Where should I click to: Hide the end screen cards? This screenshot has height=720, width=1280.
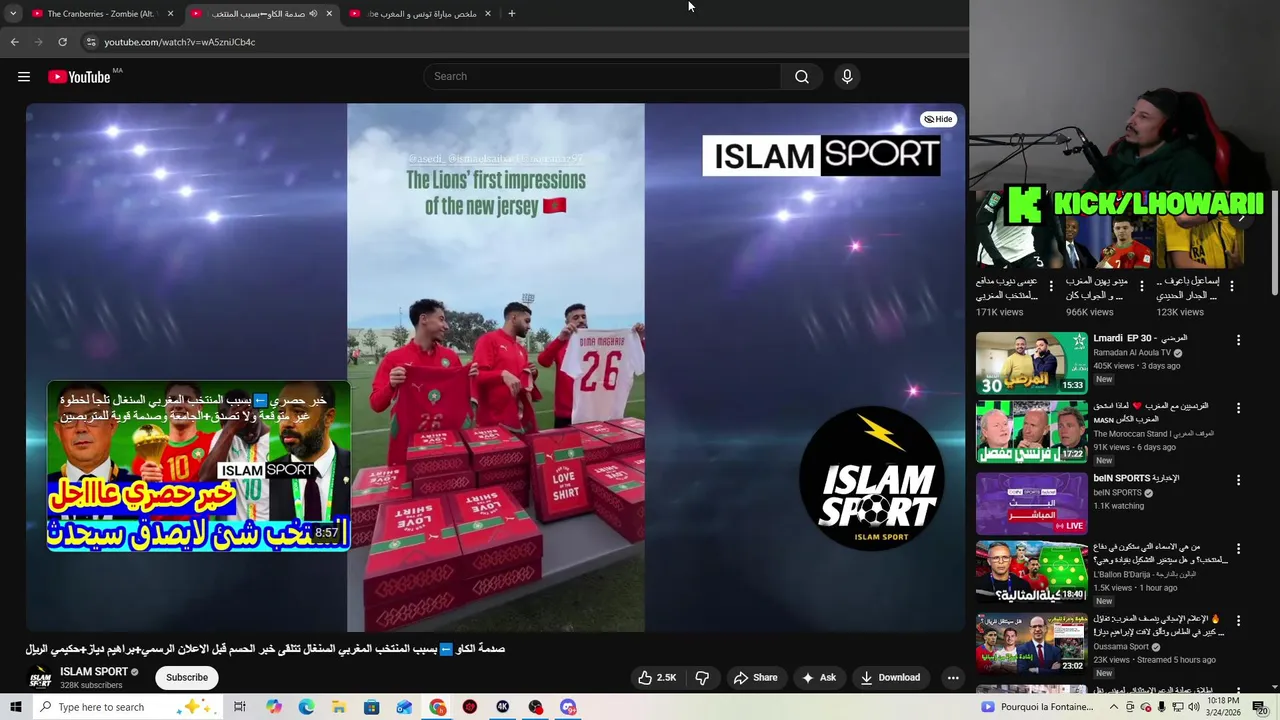(938, 119)
